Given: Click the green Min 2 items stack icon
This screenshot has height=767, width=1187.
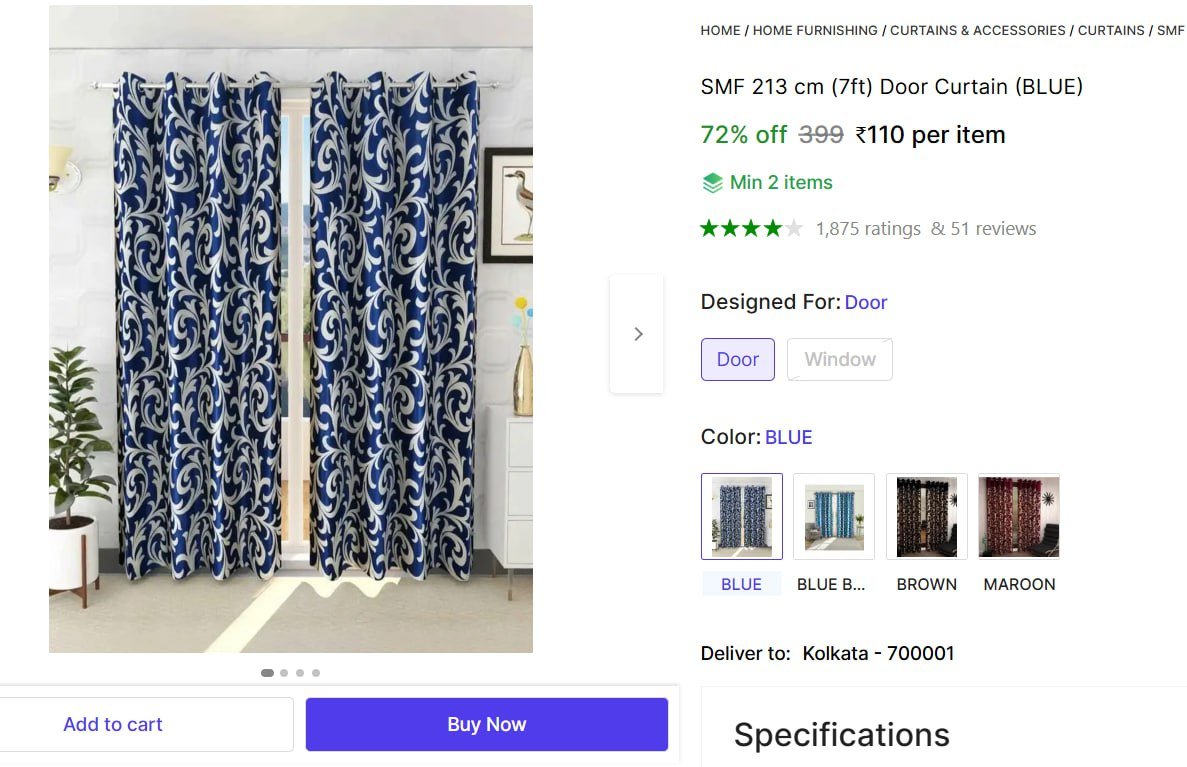Looking at the screenshot, I should point(712,183).
